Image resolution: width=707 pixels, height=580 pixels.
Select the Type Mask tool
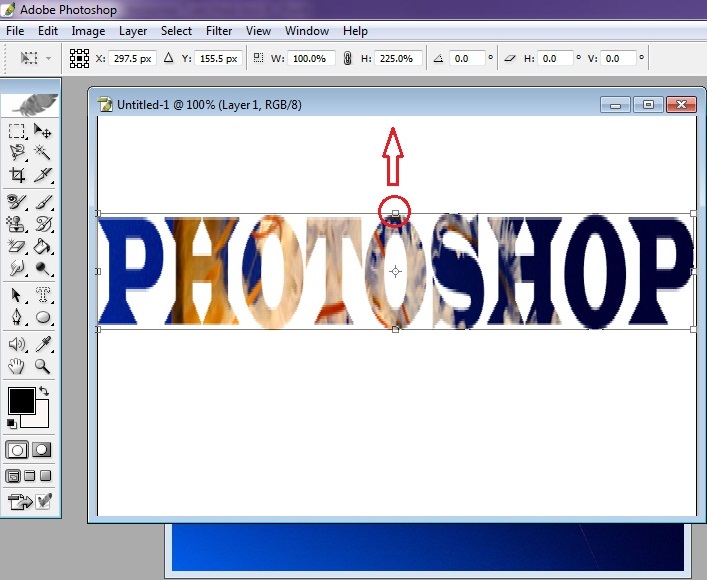point(43,295)
